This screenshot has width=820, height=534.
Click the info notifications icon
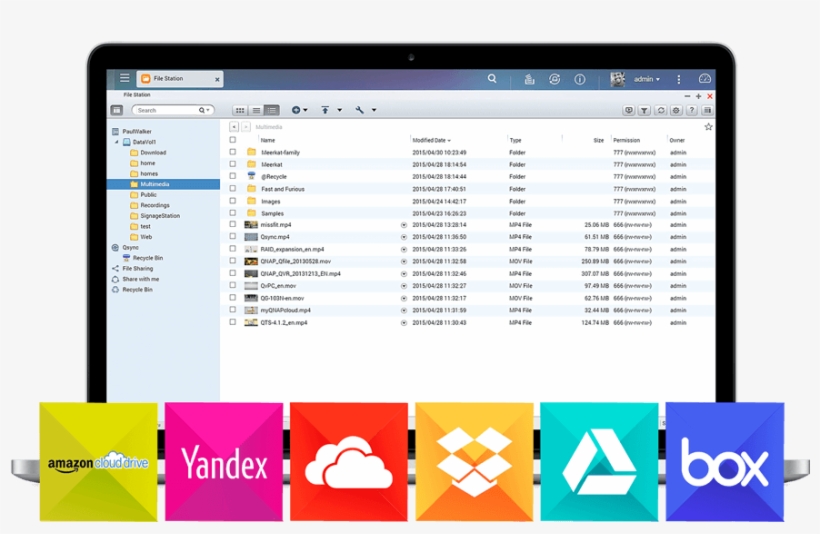click(x=579, y=79)
